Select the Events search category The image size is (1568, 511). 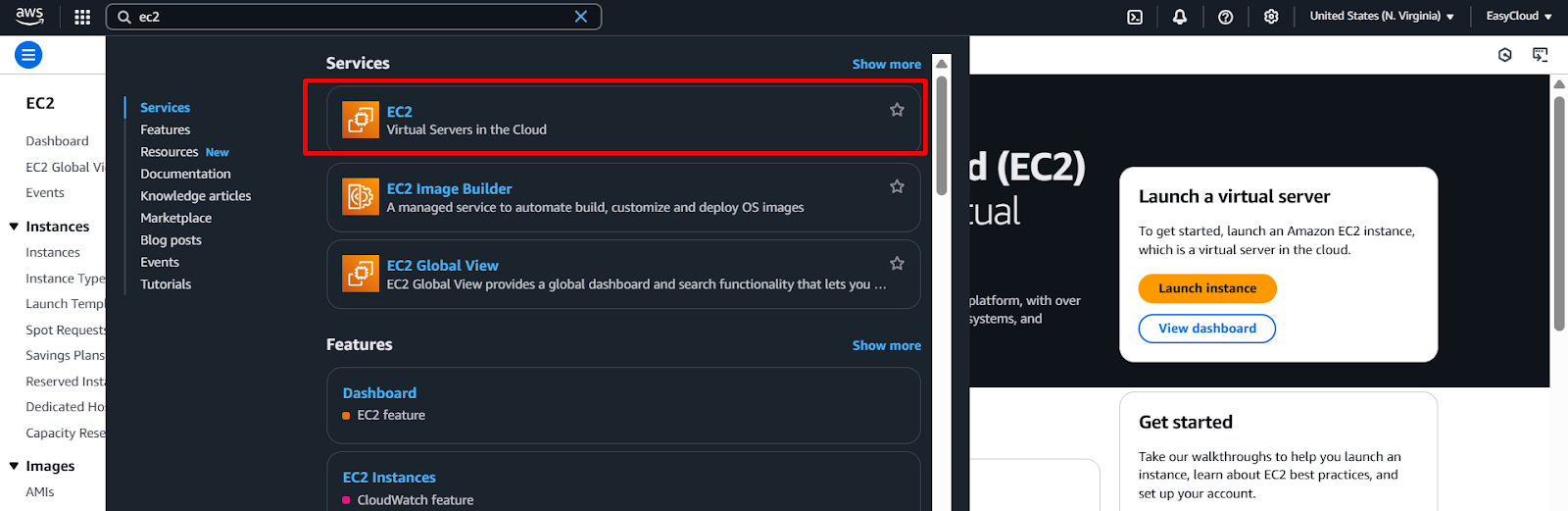pos(160,262)
